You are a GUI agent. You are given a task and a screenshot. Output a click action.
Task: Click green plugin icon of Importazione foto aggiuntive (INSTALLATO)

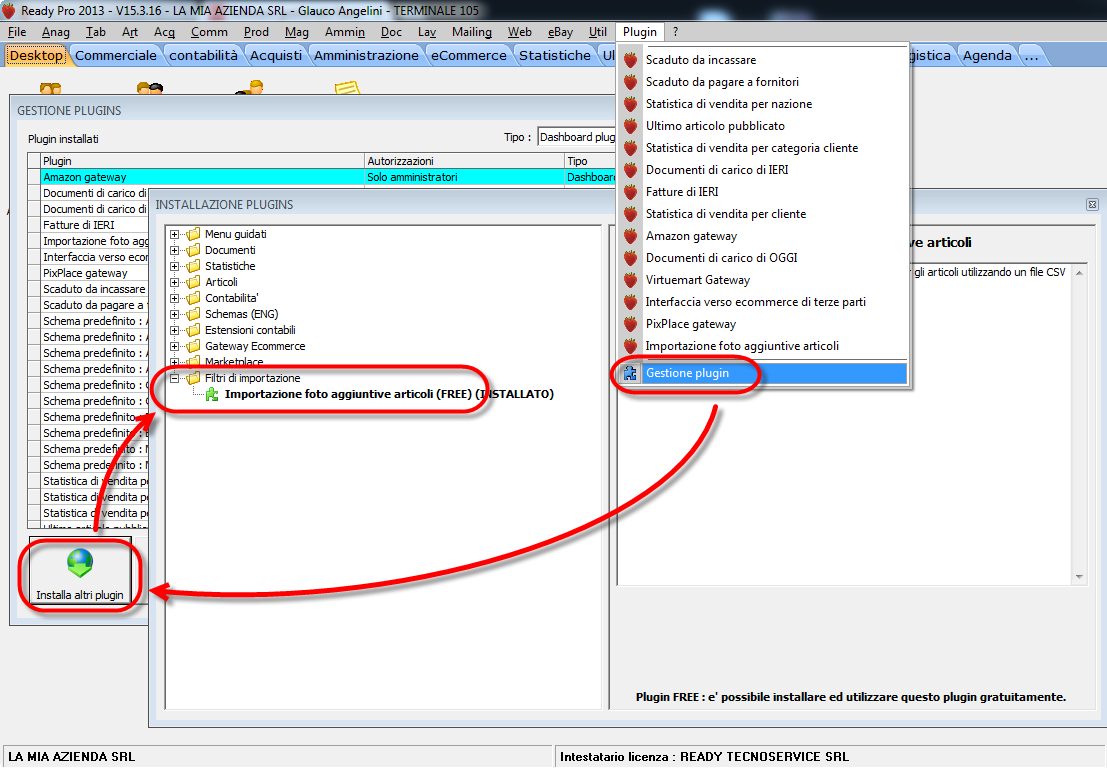click(212, 395)
